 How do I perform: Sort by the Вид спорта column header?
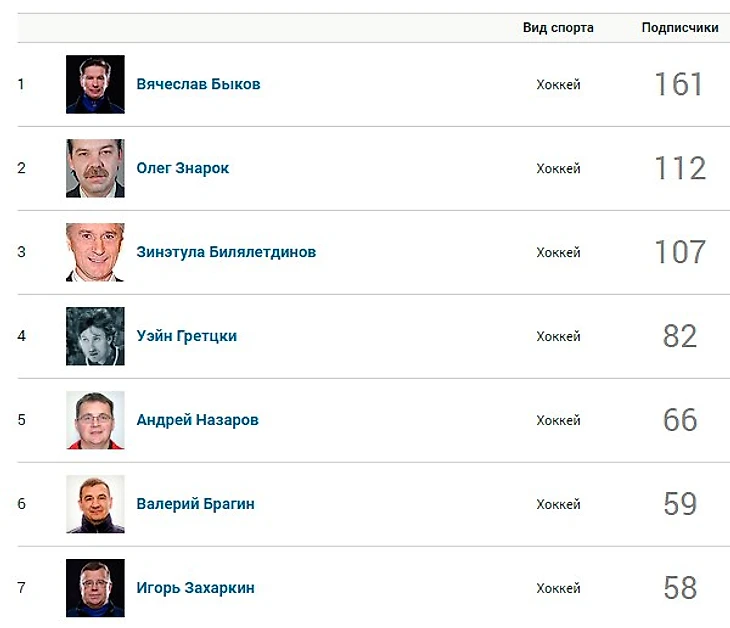click(558, 27)
